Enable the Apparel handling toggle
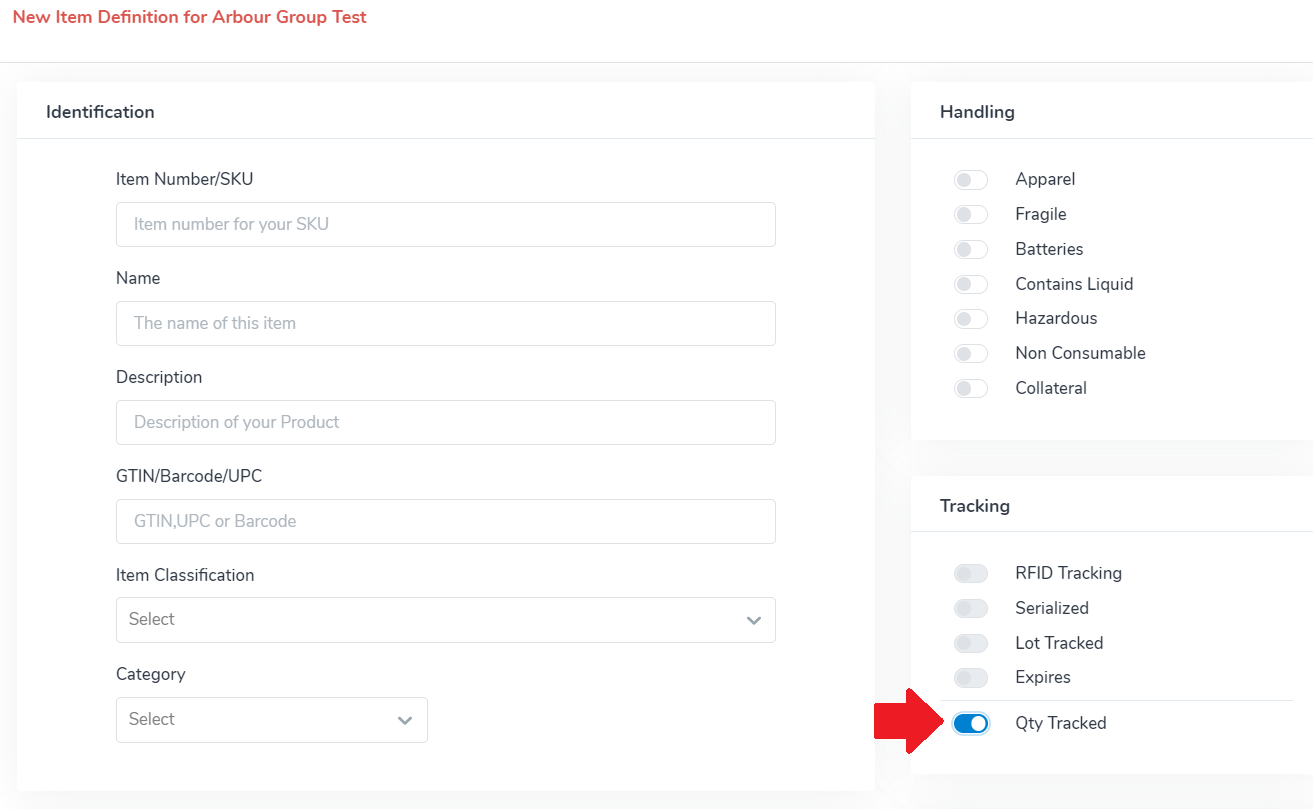The width and height of the screenshot is (1313, 809). tap(970, 179)
